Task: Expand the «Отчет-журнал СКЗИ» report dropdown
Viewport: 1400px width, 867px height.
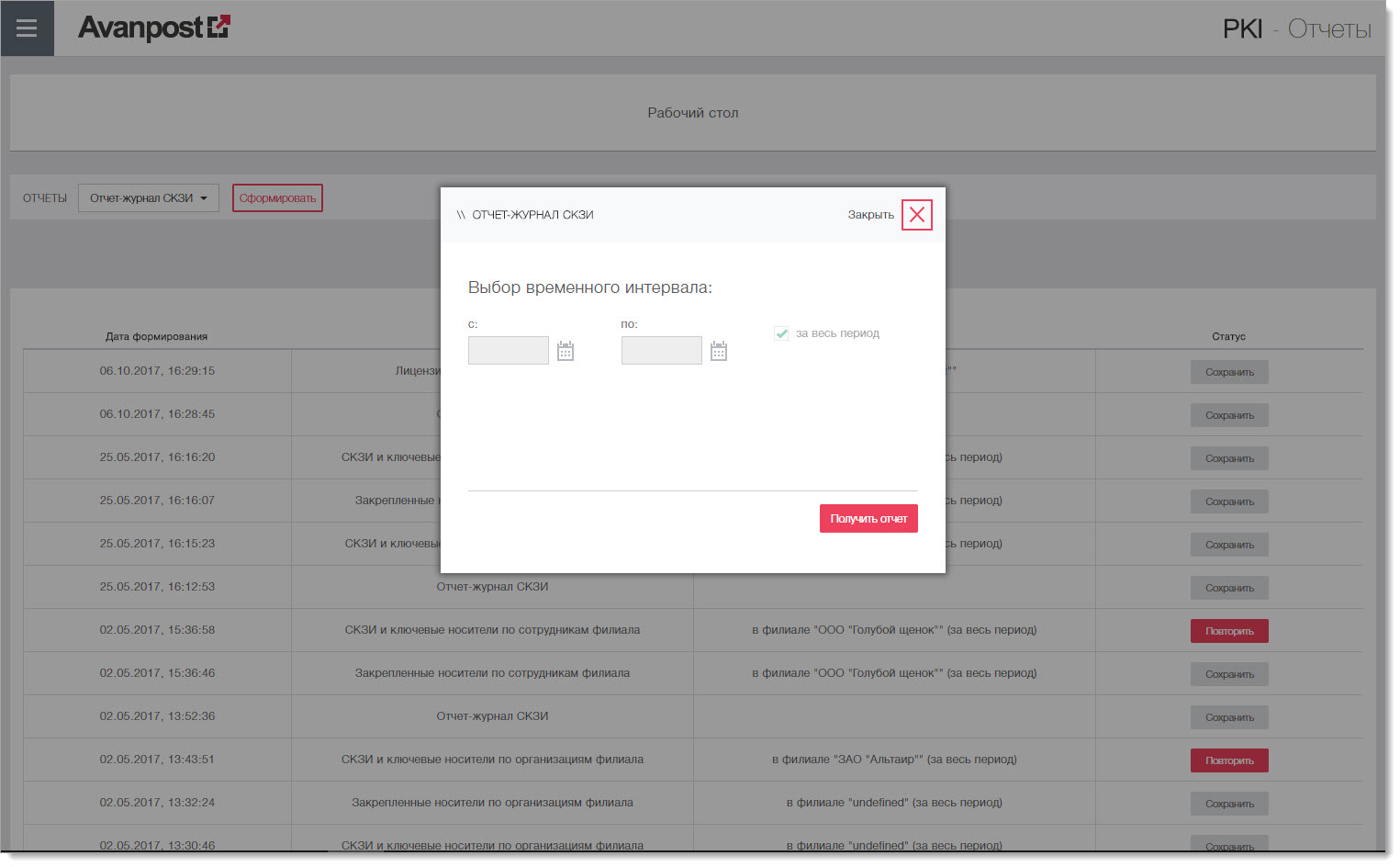Action: click(149, 198)
